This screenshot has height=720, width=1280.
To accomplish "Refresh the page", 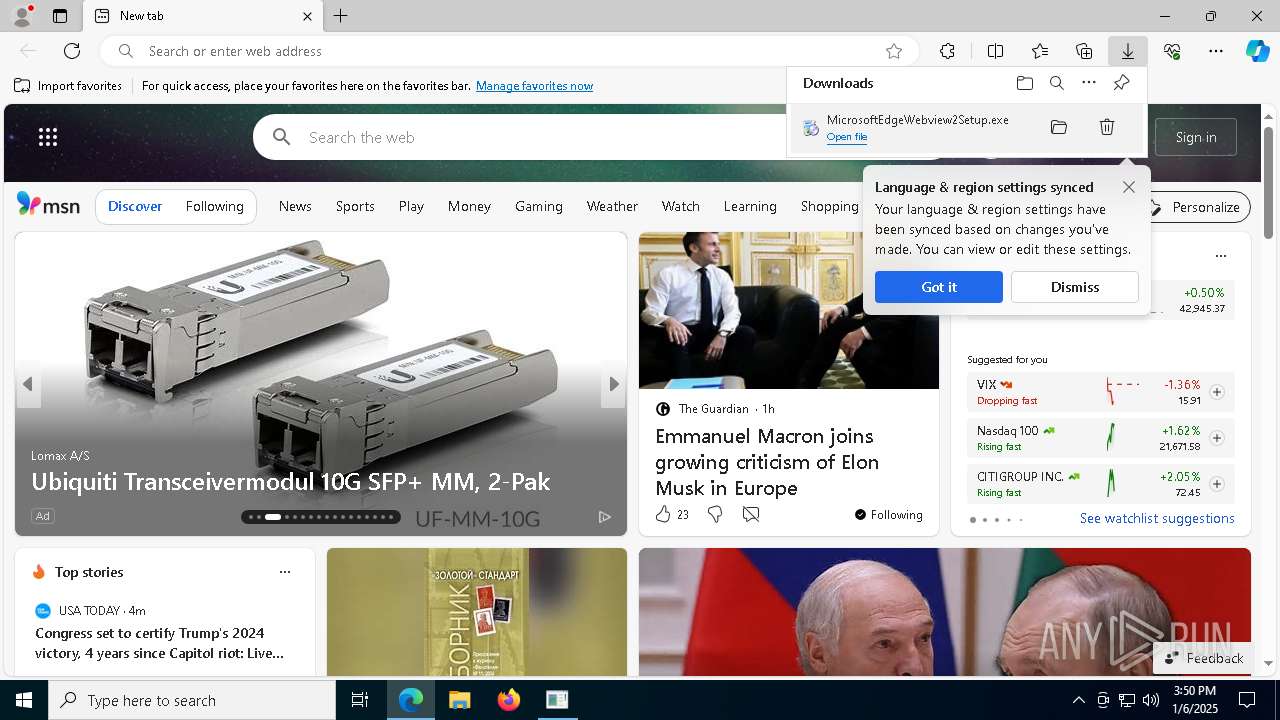I will pos(72,51).
